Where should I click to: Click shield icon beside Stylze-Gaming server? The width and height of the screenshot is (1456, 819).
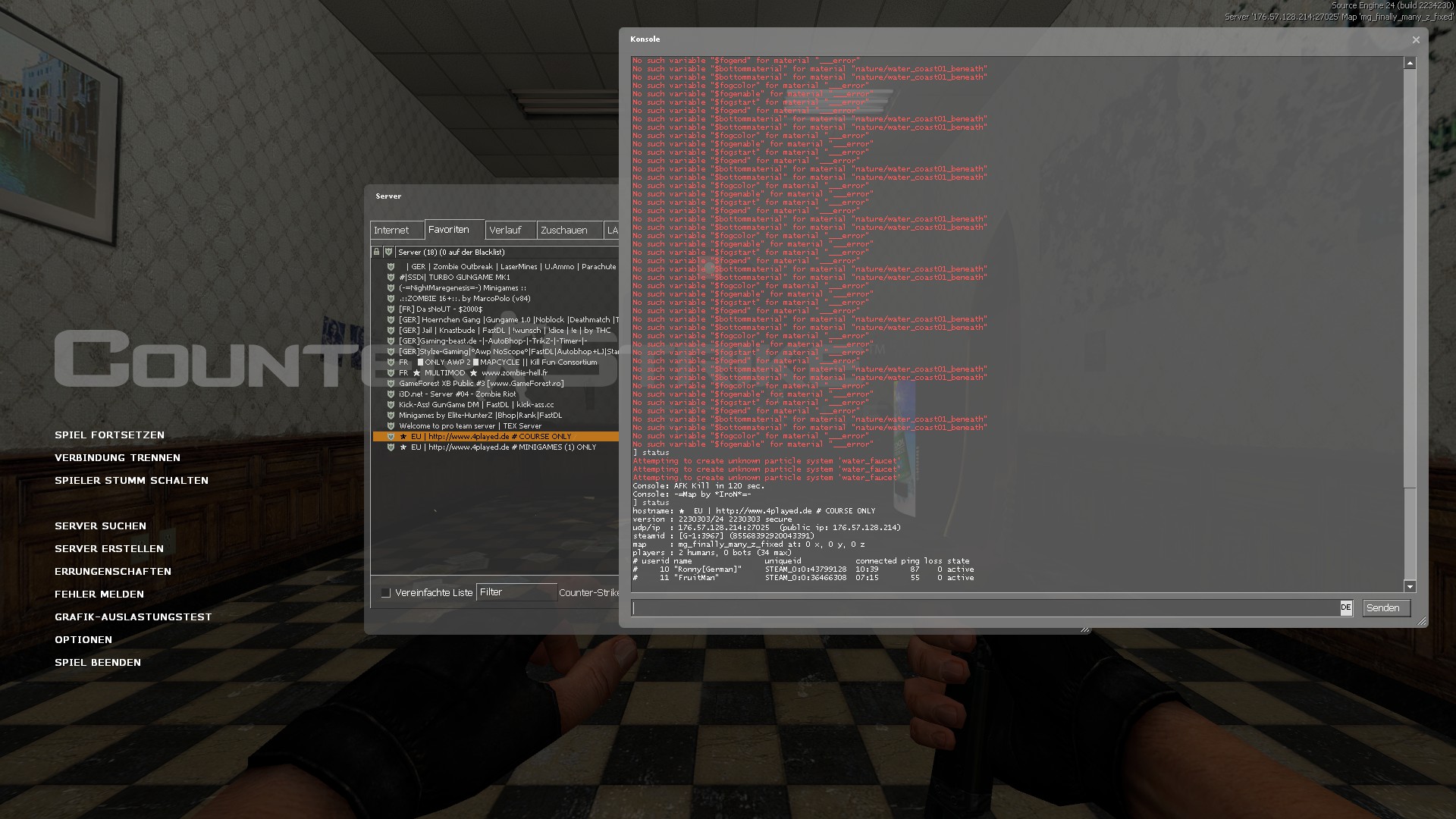[x=391, y=352]
